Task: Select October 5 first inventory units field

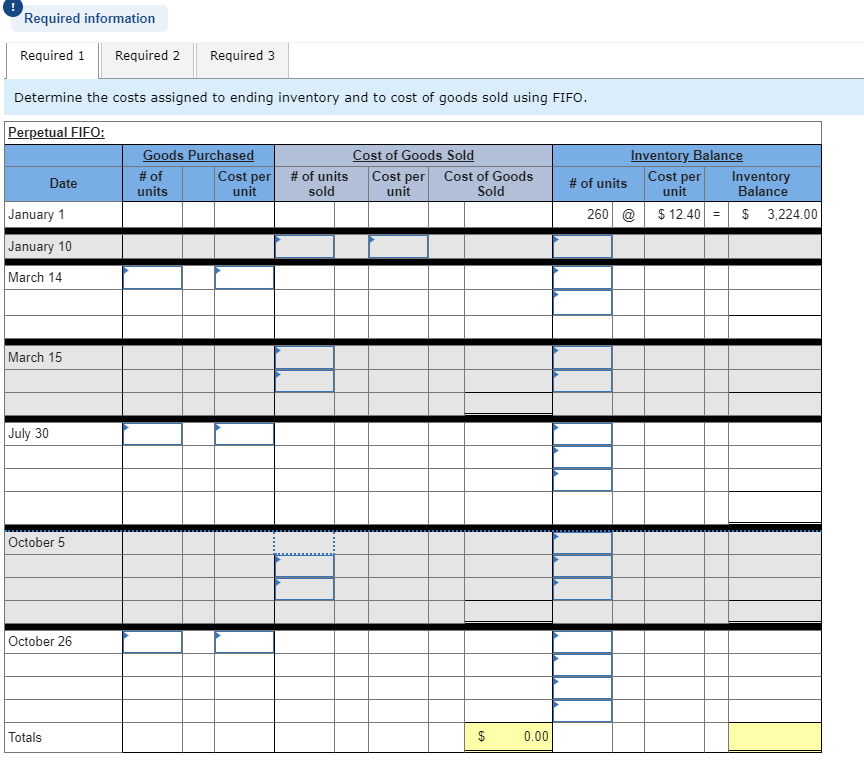Action: tap(582, 543)
